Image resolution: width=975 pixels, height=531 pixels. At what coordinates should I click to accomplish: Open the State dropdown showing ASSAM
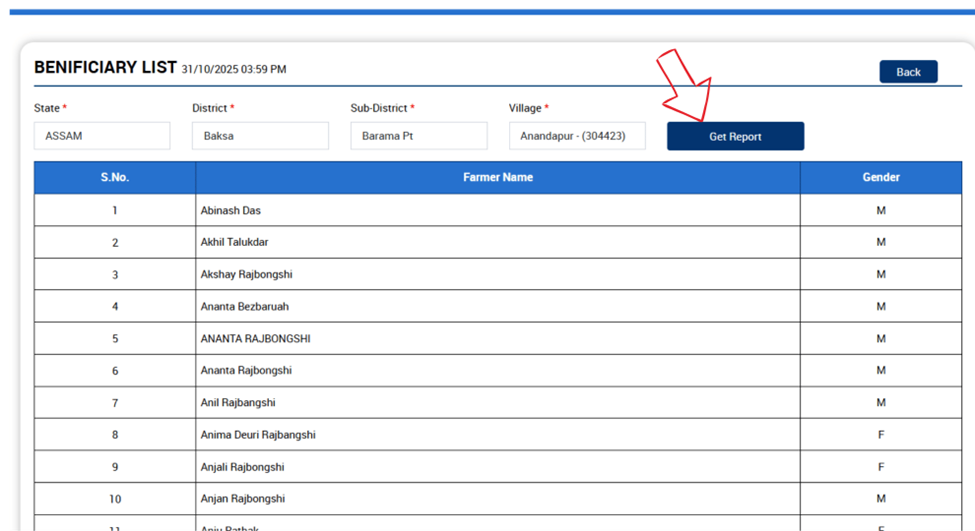(102, 136)
